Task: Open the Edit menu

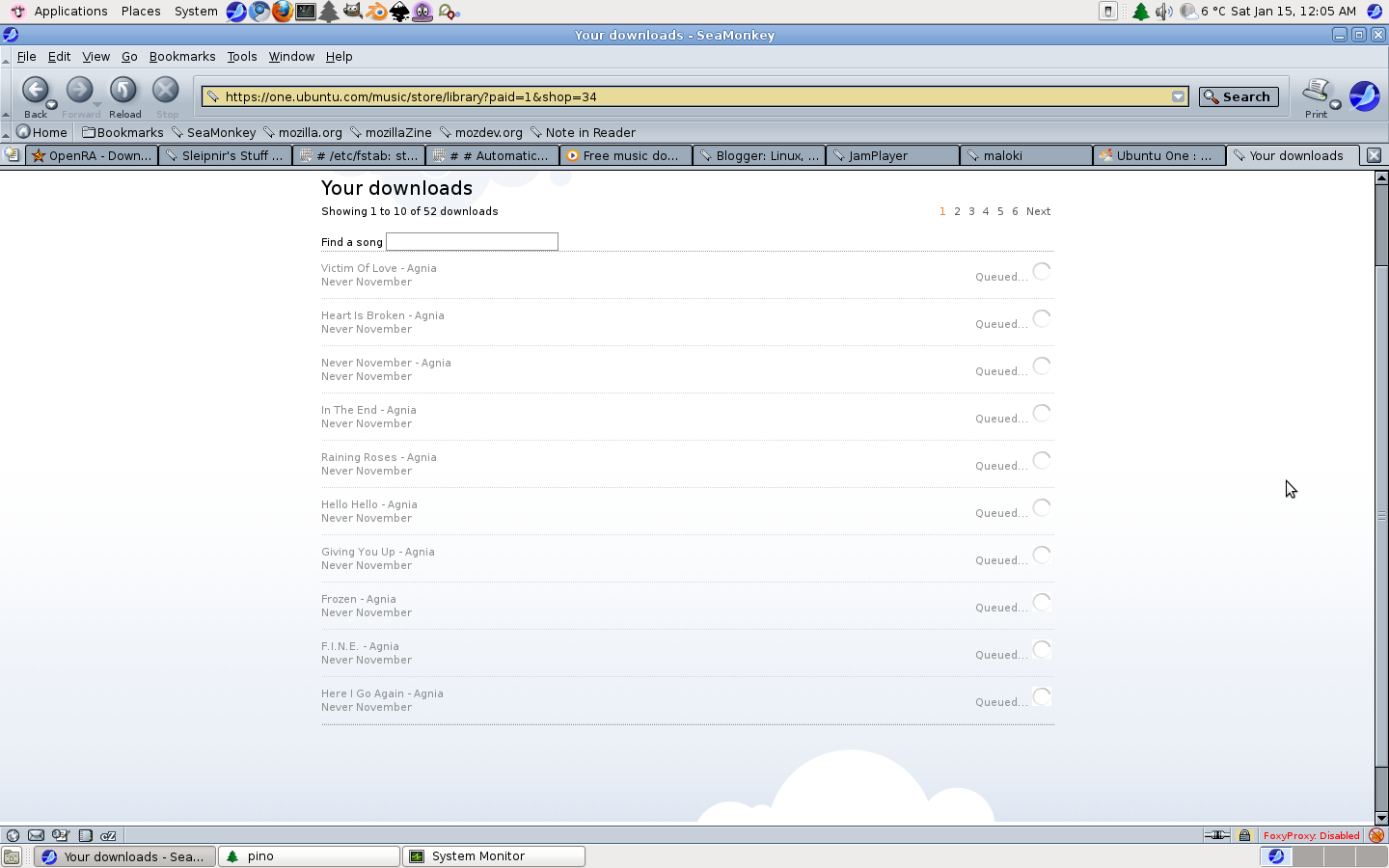Action: pos(59,57)
